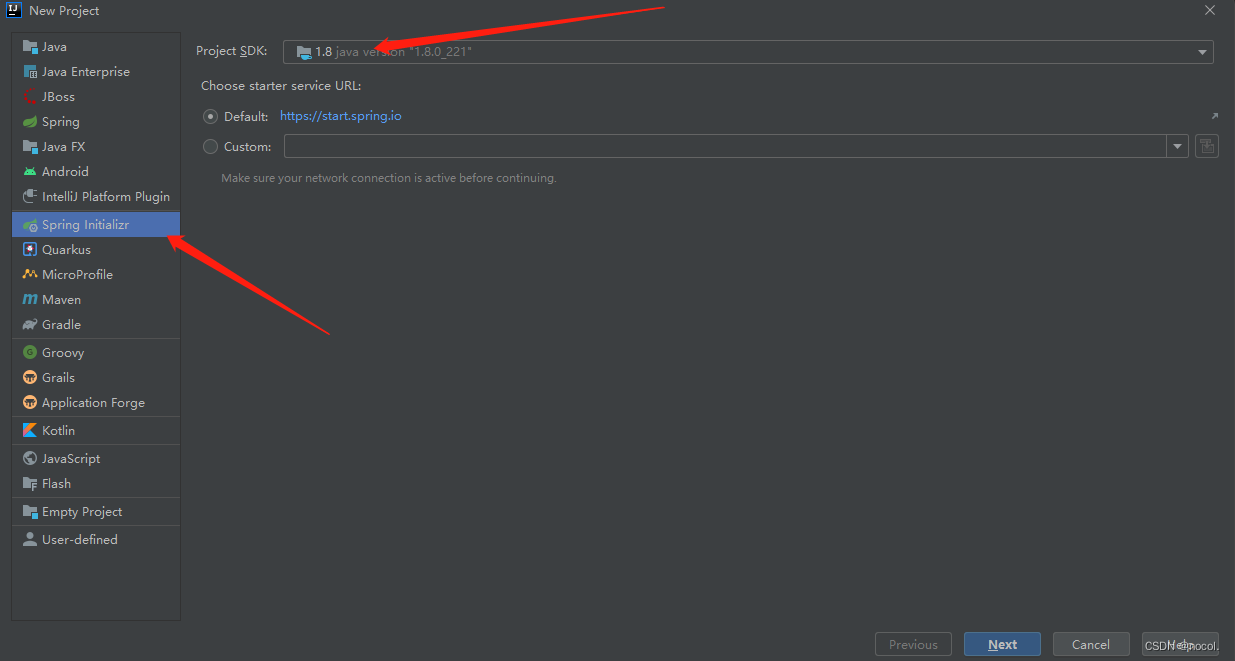The height and width of the screenshot is (661, 1235).
Task: Select Application Forge text in list
Action: pyautogui.click(x=93, y=403)
